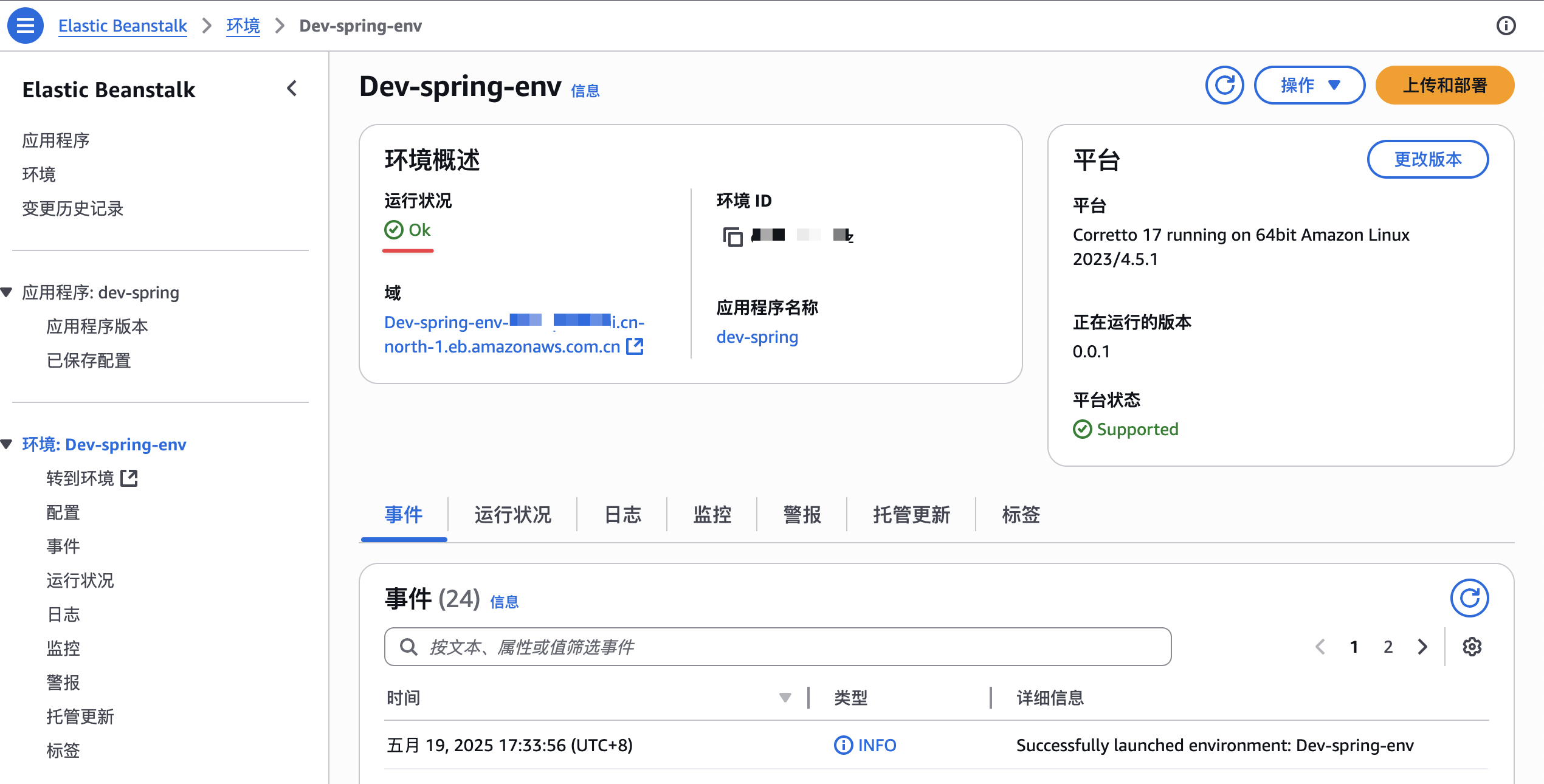Collapse the 应用程序: dev-spring tree section
Screen dimensions: 1544x784
coord(7,292)
